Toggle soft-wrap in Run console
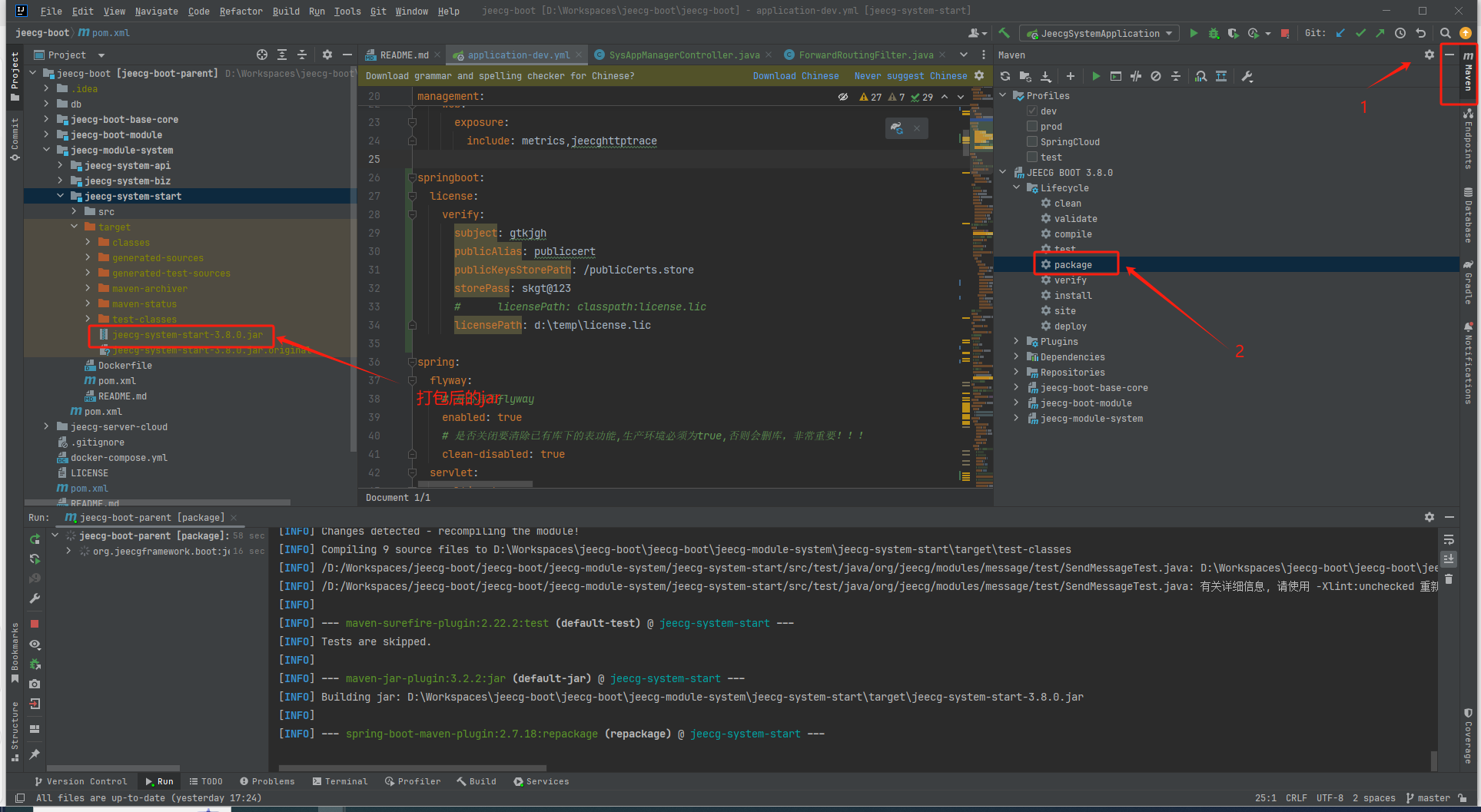Screen dimensions: 1481x812 1449,539
